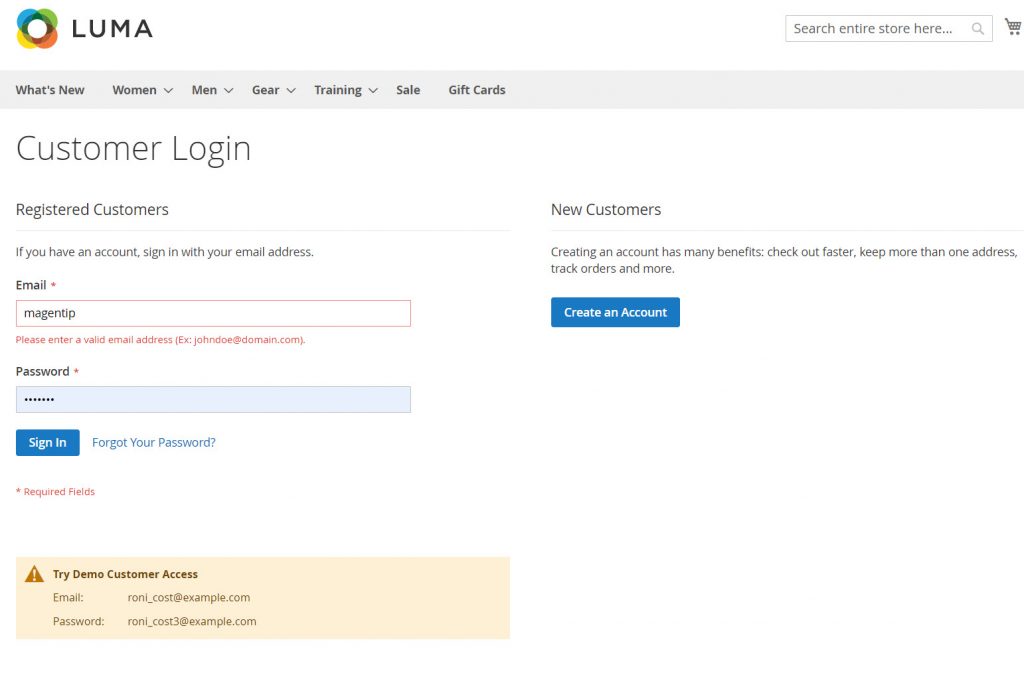Click the Required Fields asterisk note
The height and width of the screenshot is (679, 1024).
(x=55, y=491)
